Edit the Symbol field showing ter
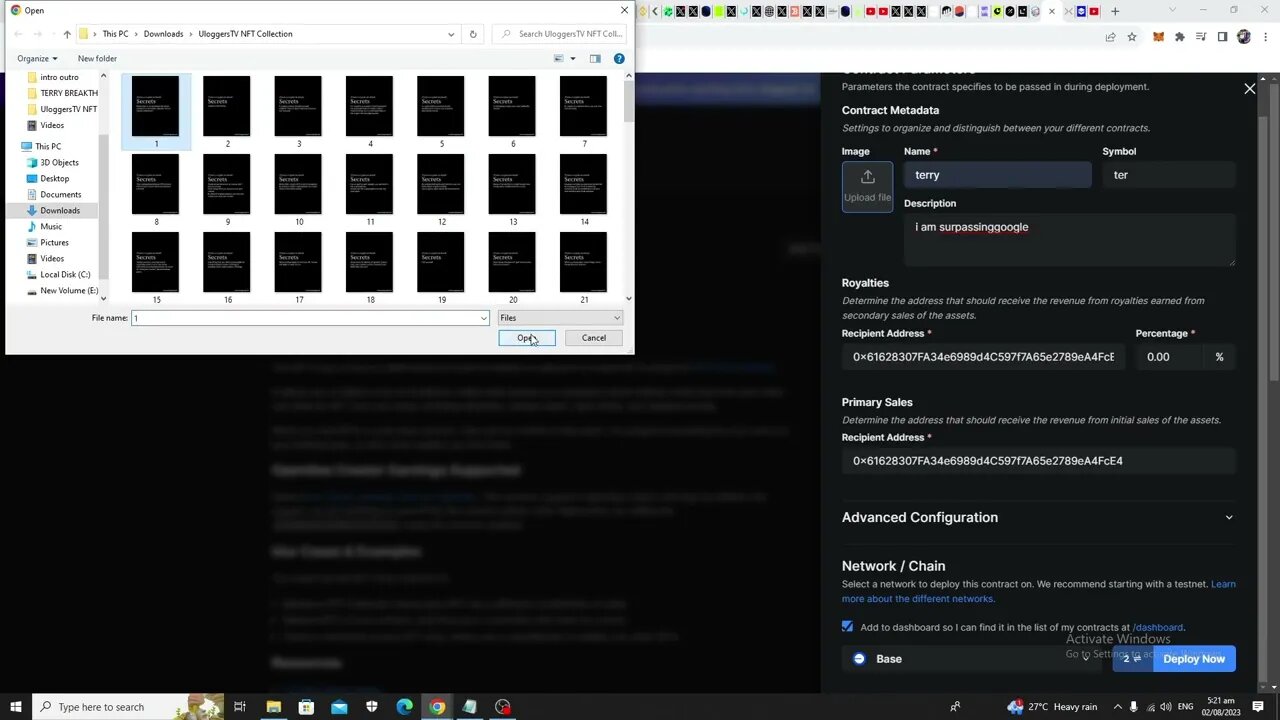The width and height of the screenshot is (1280, 720). click(1169, 175)
